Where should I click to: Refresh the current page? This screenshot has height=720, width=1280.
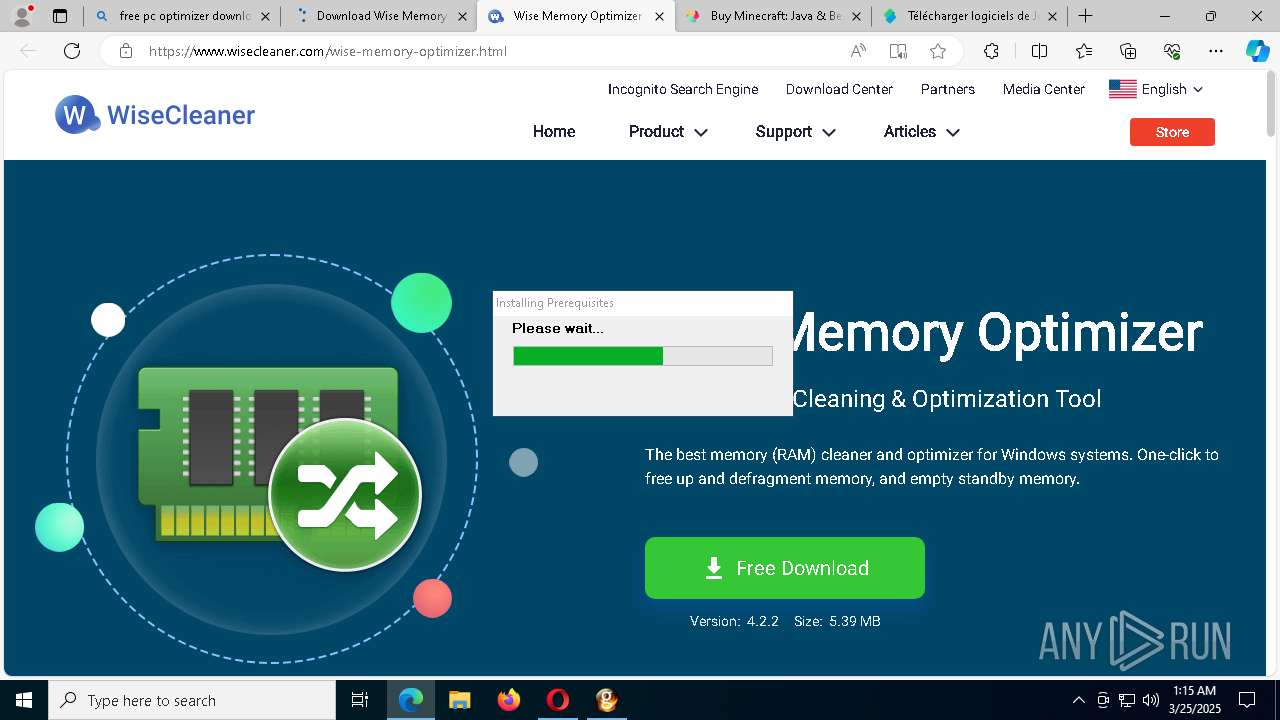[x=72, y=51]
